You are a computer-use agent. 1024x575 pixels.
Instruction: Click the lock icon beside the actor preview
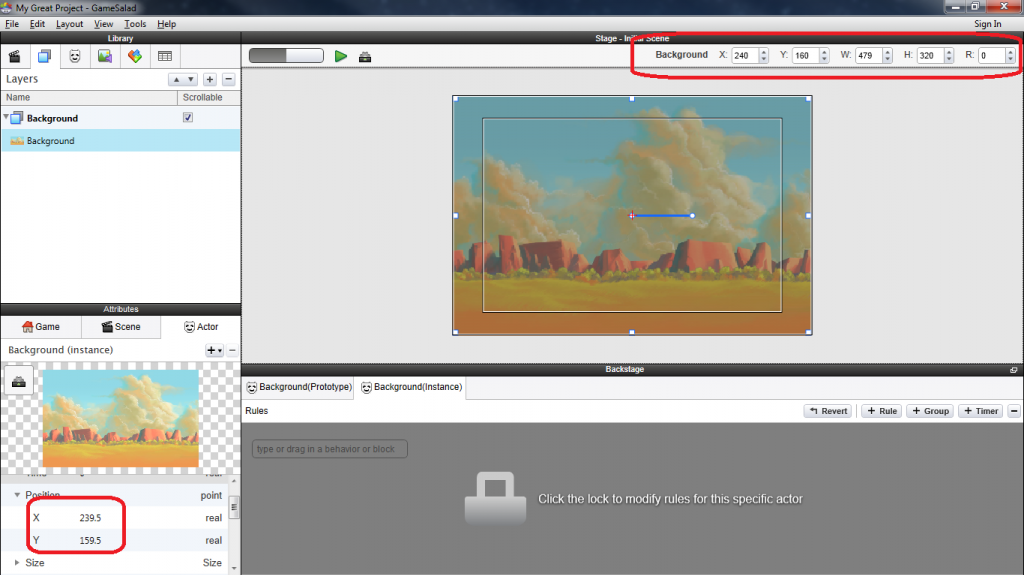(x=19, y=381)
